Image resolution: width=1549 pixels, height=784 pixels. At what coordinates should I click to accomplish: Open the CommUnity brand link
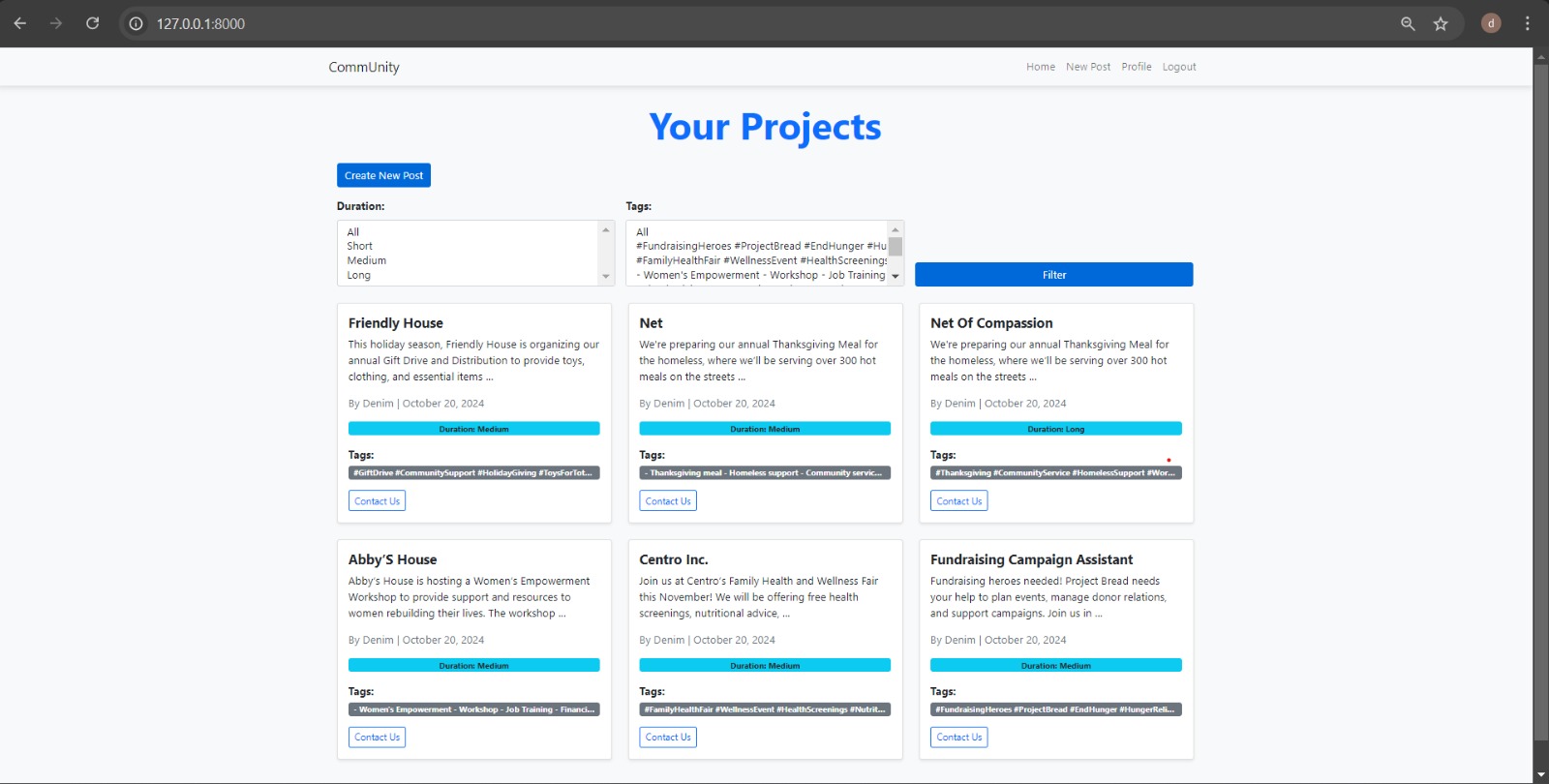[x=364, y=67]
